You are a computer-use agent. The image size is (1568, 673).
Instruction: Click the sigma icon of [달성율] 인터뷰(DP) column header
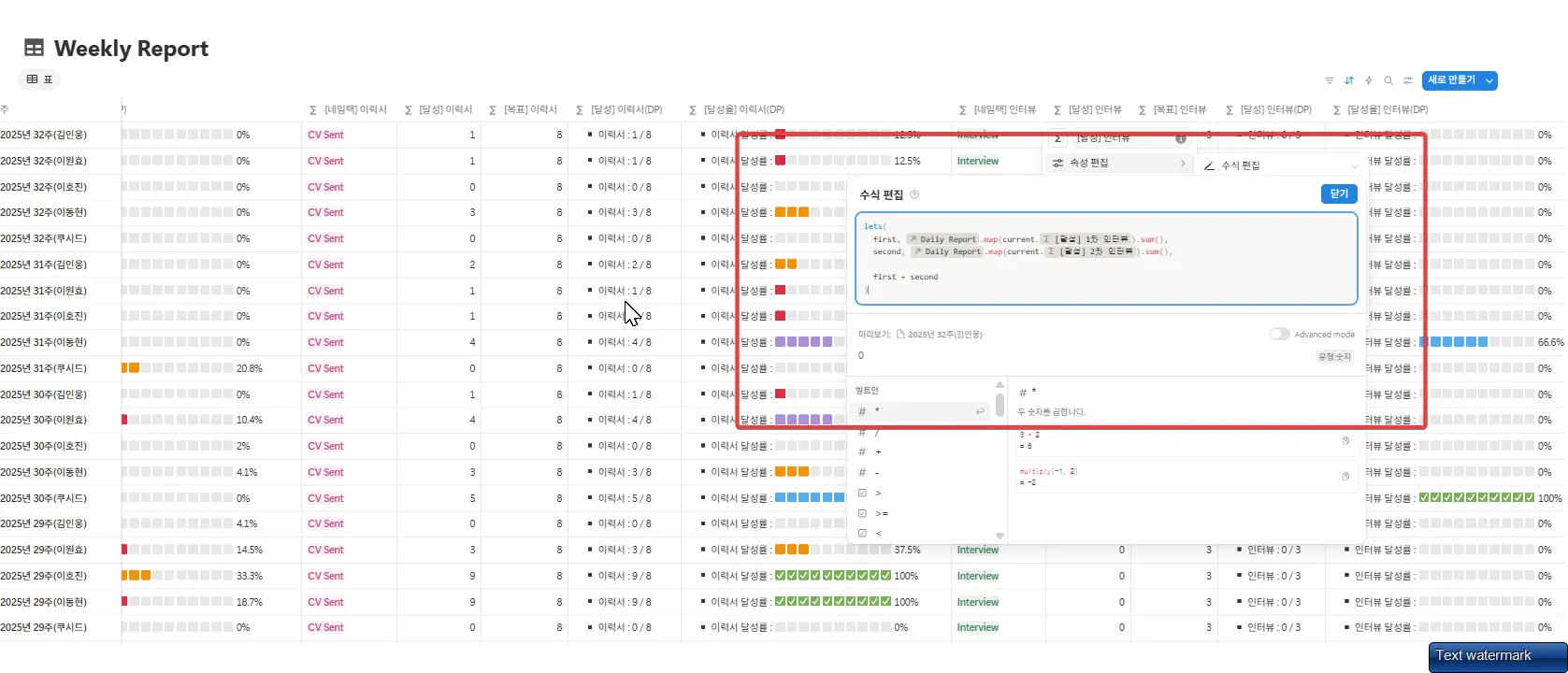[x=1337, y=110]
